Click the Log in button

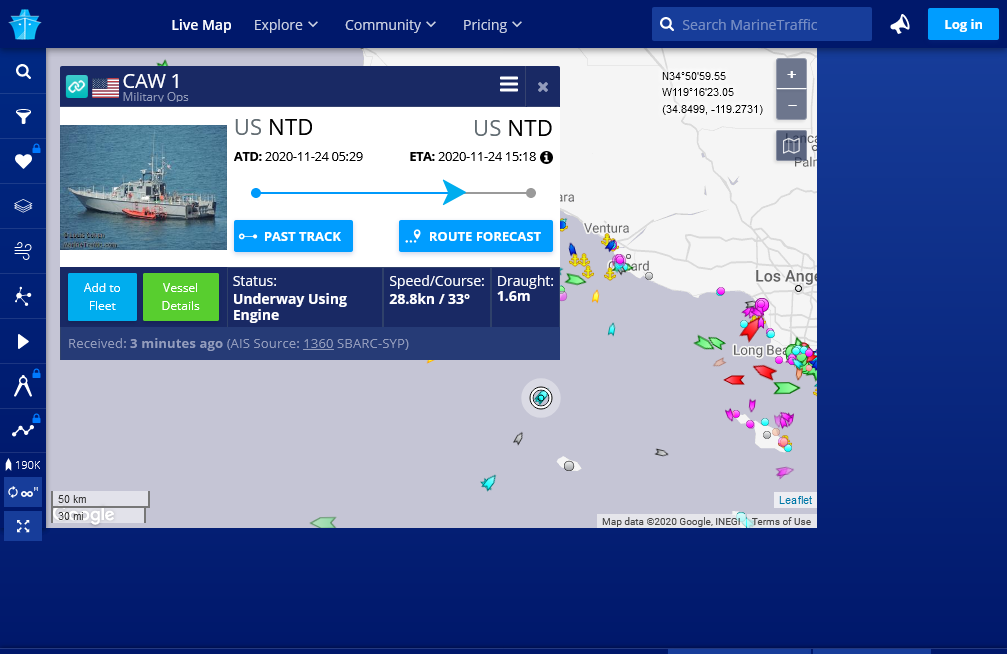click(963, 24)
